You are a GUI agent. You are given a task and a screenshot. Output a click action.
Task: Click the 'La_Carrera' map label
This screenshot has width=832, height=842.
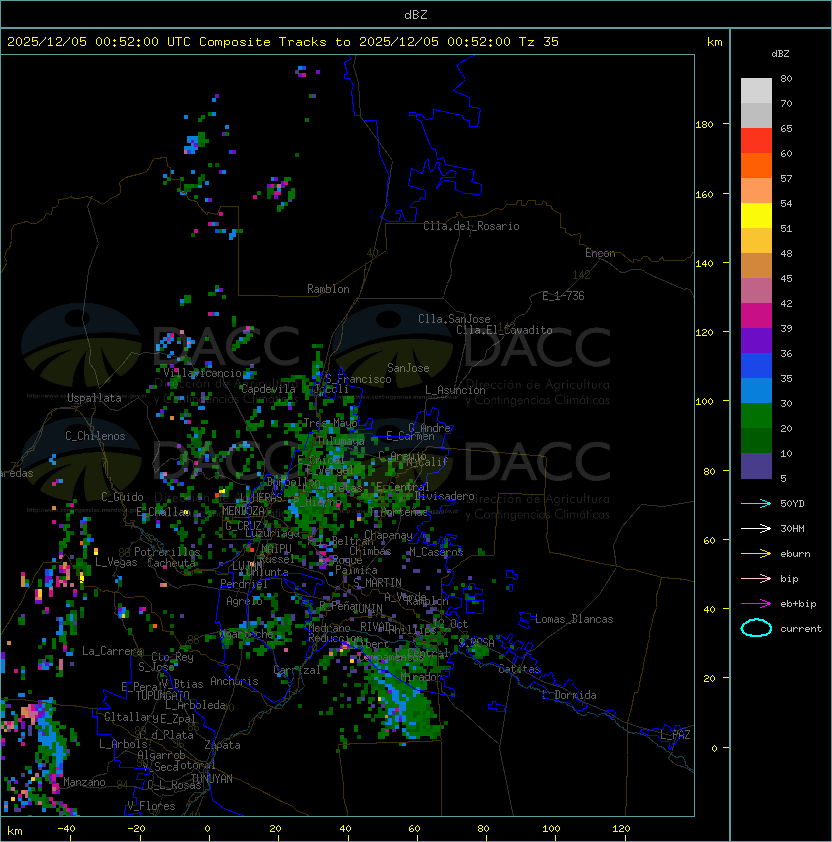point(113,651)
